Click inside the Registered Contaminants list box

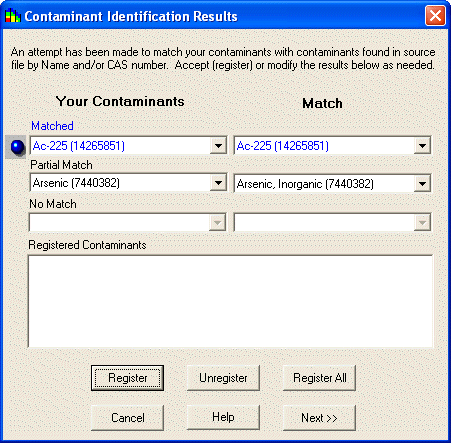coord(230,301)
